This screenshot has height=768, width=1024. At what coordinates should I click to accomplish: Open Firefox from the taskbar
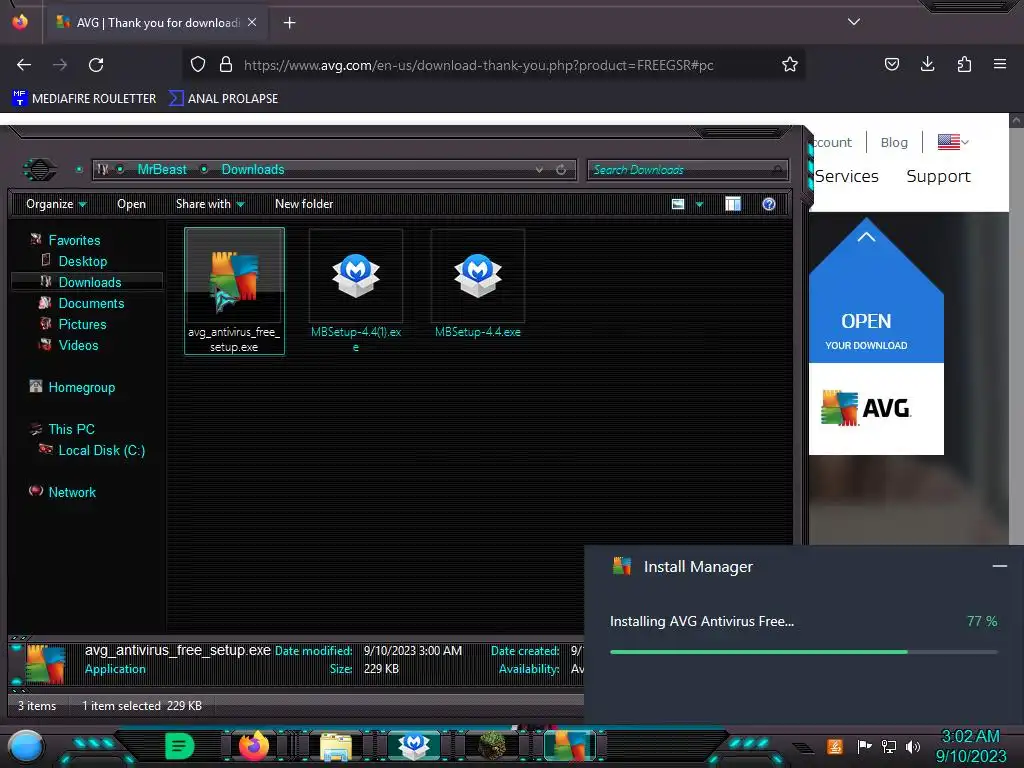pyautogui.click(x=253, y=746)
